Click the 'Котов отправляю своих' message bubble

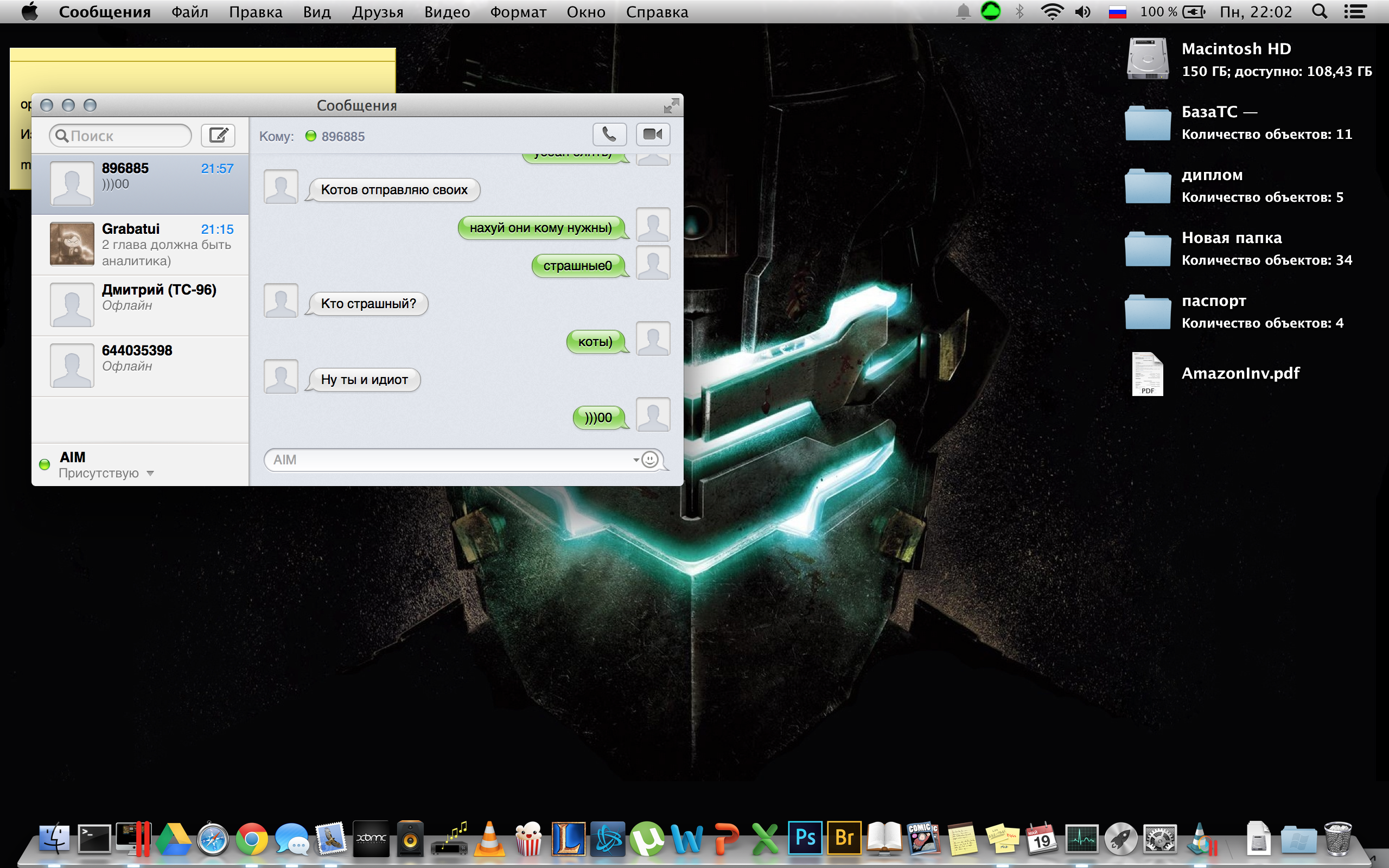(394, 190)
